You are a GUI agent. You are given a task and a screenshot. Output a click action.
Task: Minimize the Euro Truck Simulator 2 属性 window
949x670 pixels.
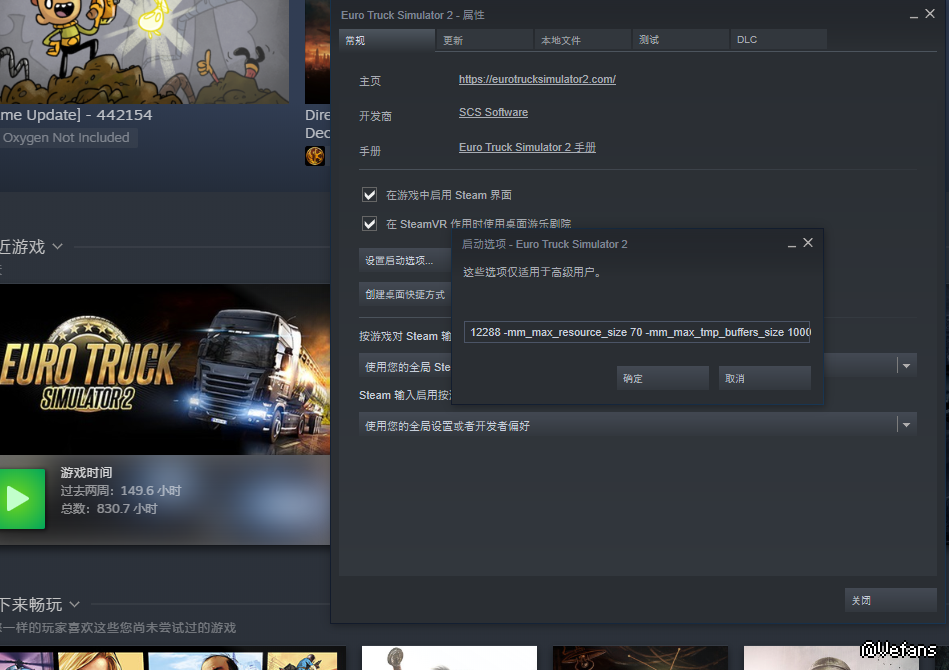pyautogui.click(x=914, y=15)
